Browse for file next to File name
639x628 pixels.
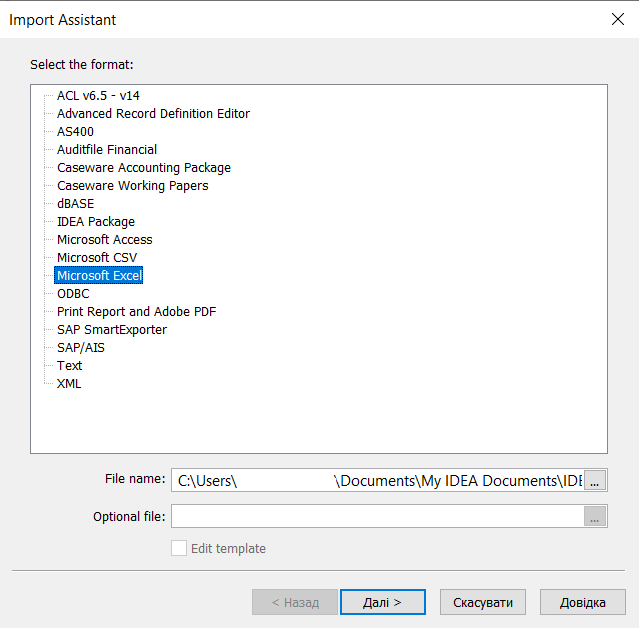tap(595, 480)
